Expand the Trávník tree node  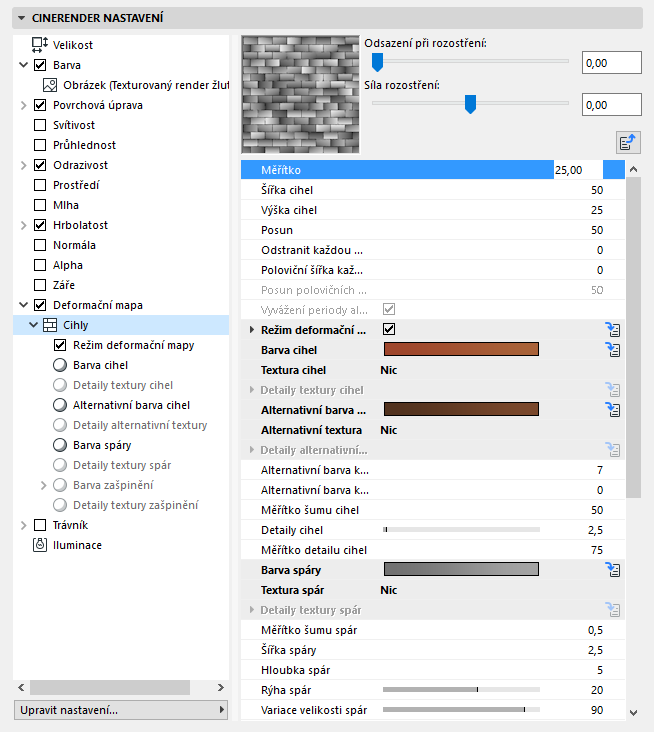[23, 525]
